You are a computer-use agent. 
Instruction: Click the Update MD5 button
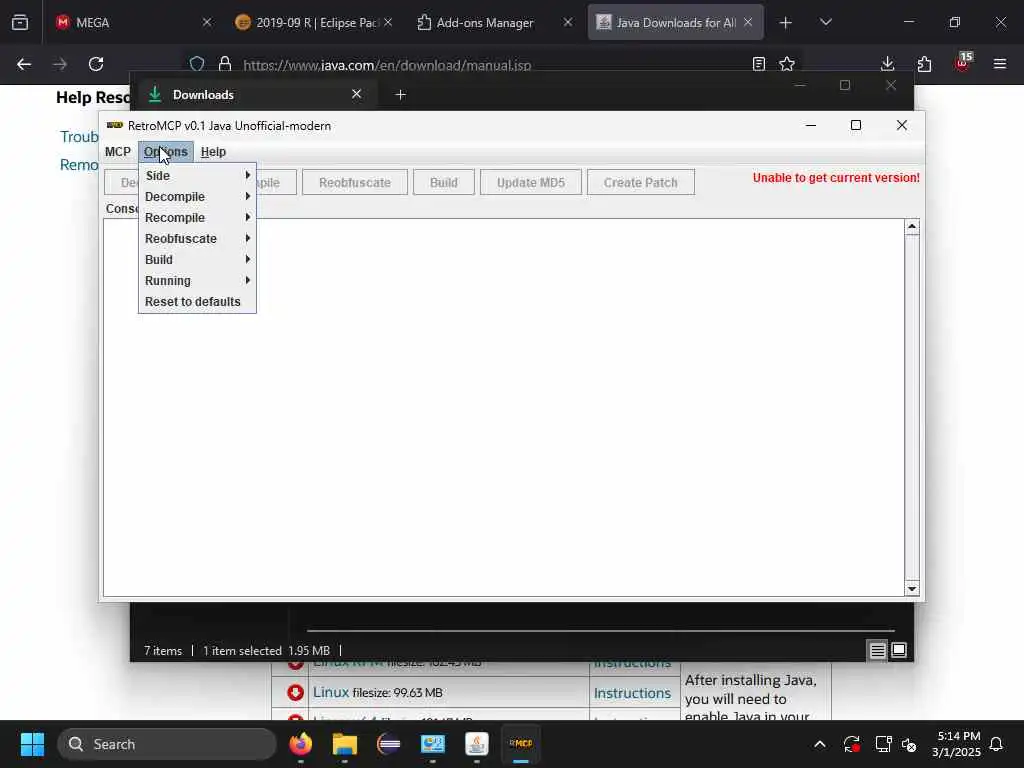coord(530,182)
